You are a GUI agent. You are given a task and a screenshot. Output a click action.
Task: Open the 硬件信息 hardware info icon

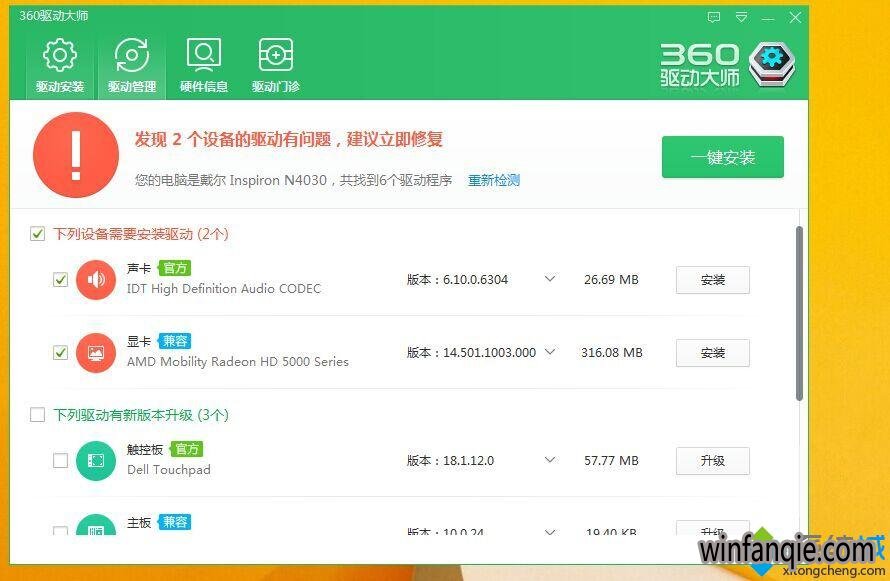tap(204, 54)
